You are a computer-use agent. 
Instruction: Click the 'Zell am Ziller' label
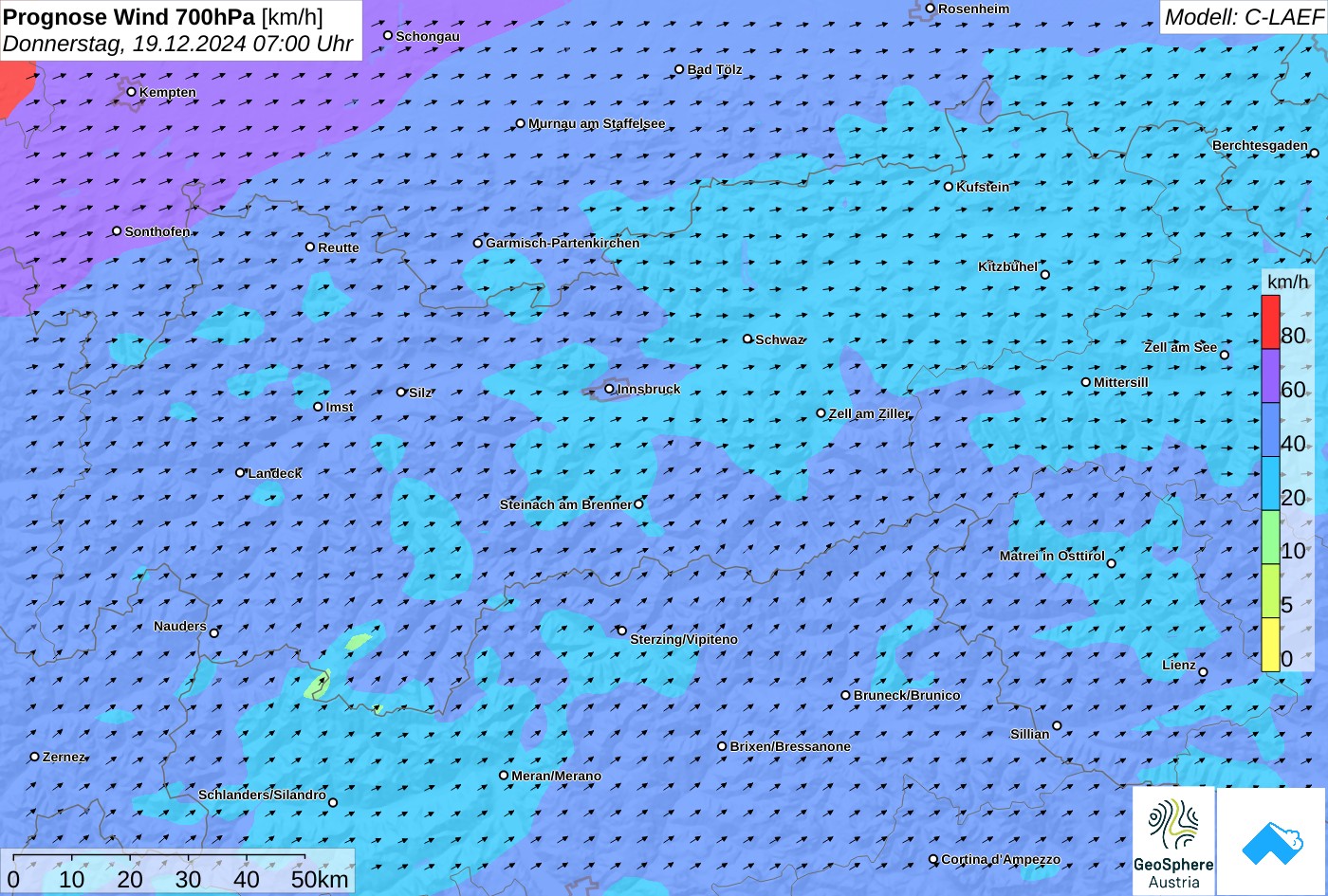[869, 414]
